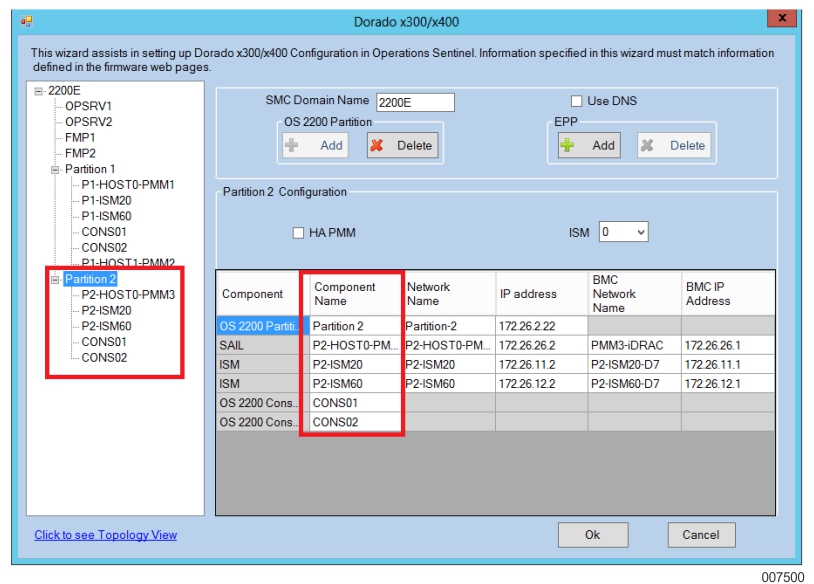The width and height of the screenshot is (814, 584).
Task: Click the grayed X Delete icon under EPP
Action: [647, 145]
